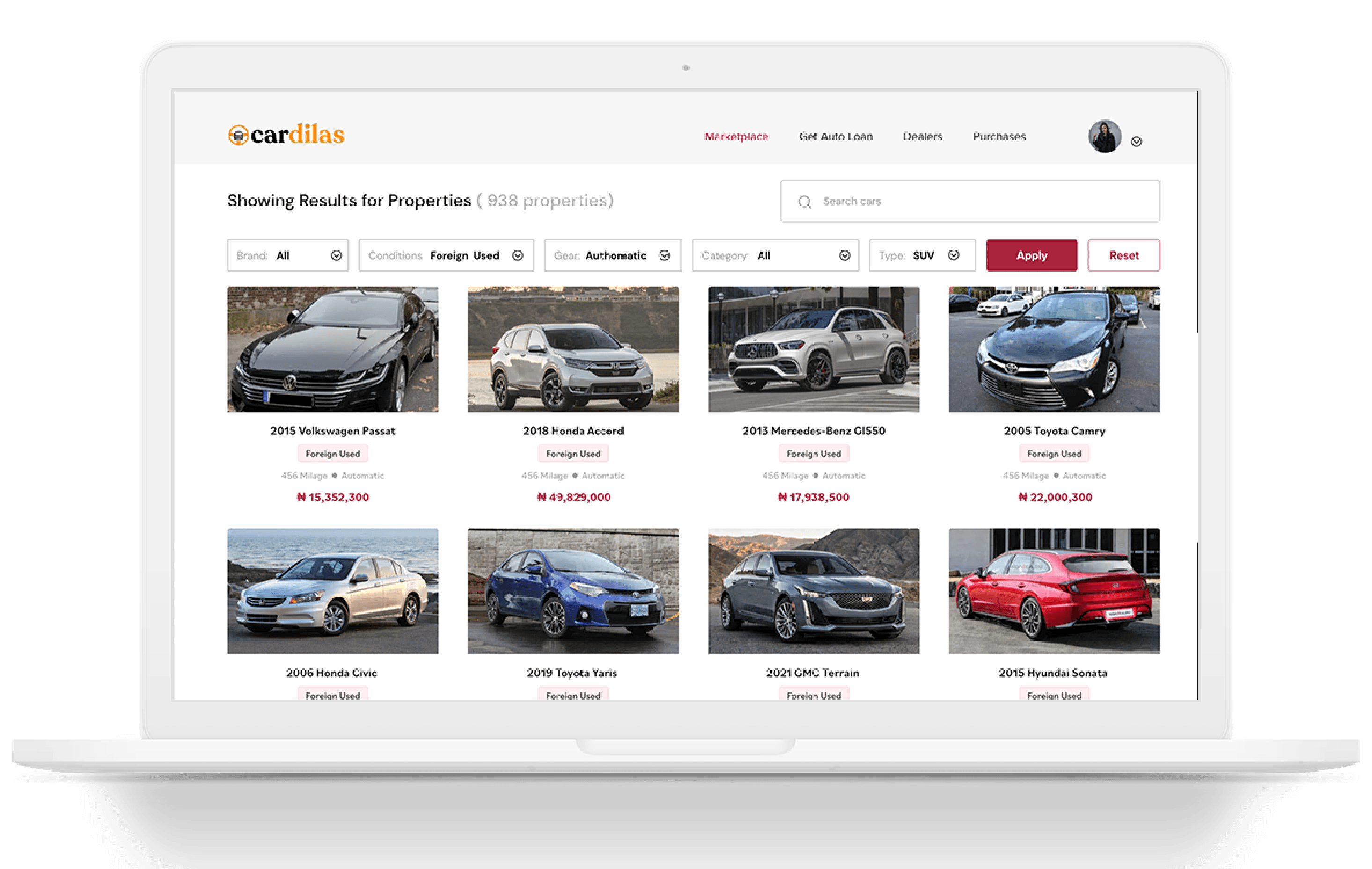Click the 2015 Hyundai Sonata title
The height and width of the screenshot is (869, 1372).
(1053, 673)
